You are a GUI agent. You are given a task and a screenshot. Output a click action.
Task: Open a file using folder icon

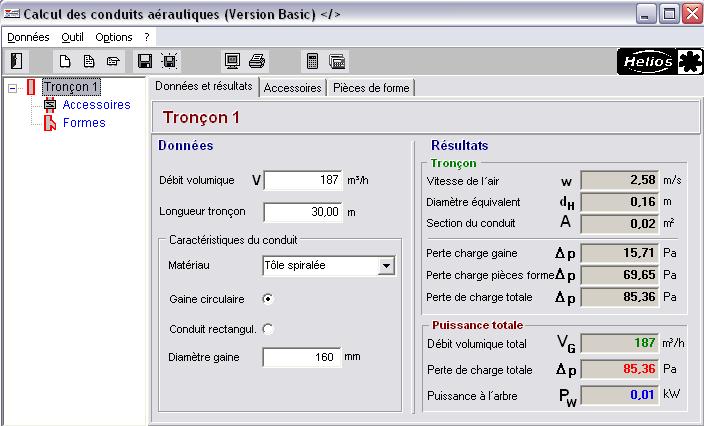tap(113, 61)
